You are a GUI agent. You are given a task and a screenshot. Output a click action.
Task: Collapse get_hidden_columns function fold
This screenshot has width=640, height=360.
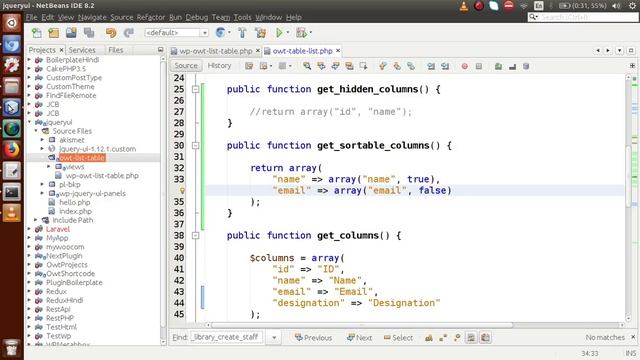196,89
